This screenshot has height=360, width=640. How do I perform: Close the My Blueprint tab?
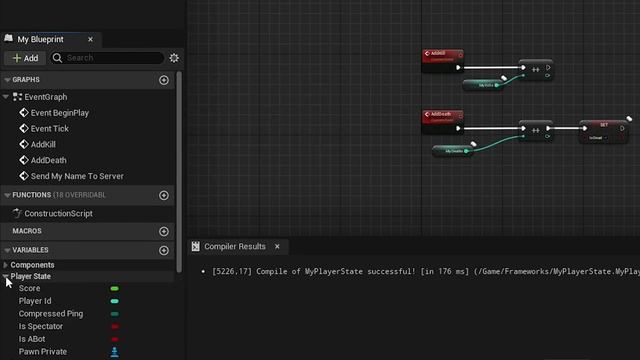[90, 40]
